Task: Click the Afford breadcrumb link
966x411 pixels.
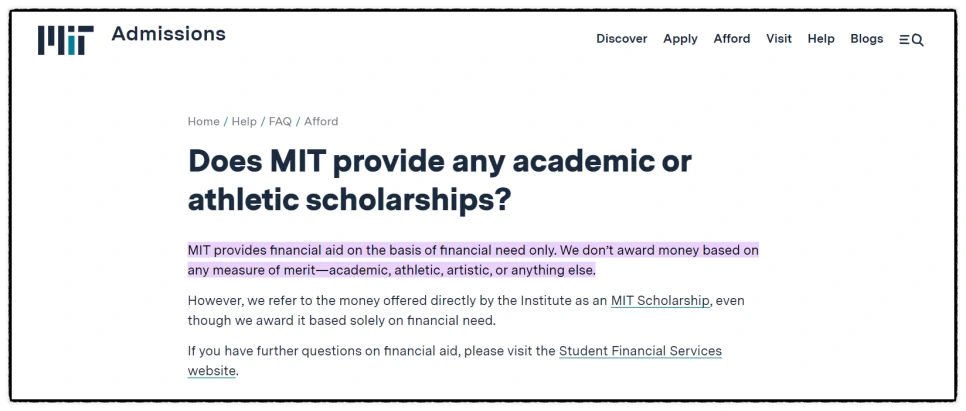Action: 321,121
